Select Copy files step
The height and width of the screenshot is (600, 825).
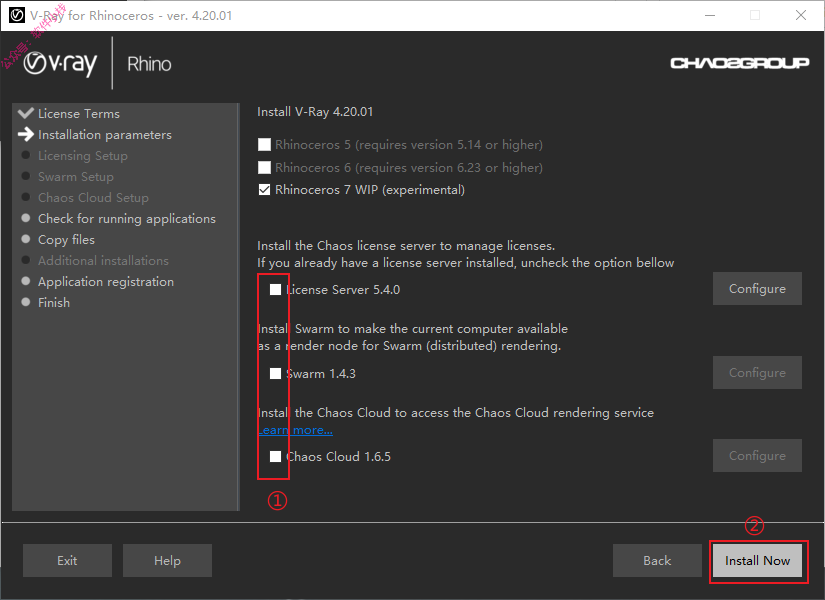pos(66,240)
